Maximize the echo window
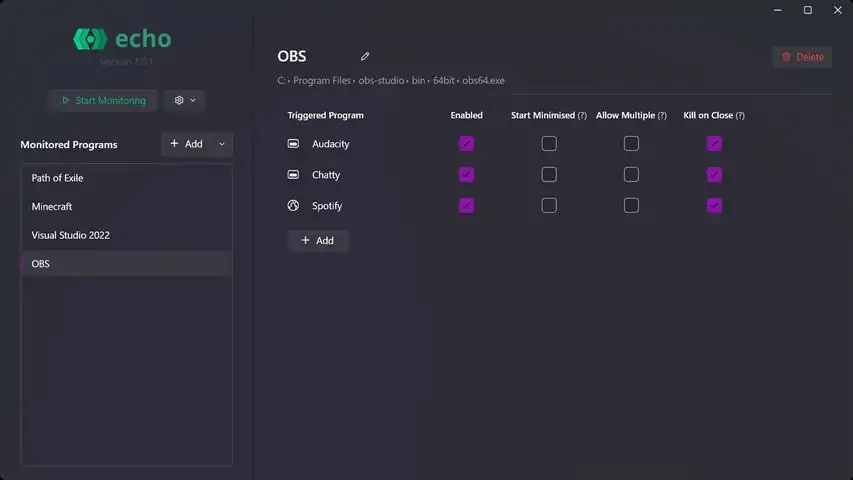This screenshot has height=480, width=853. pos(808,10)
